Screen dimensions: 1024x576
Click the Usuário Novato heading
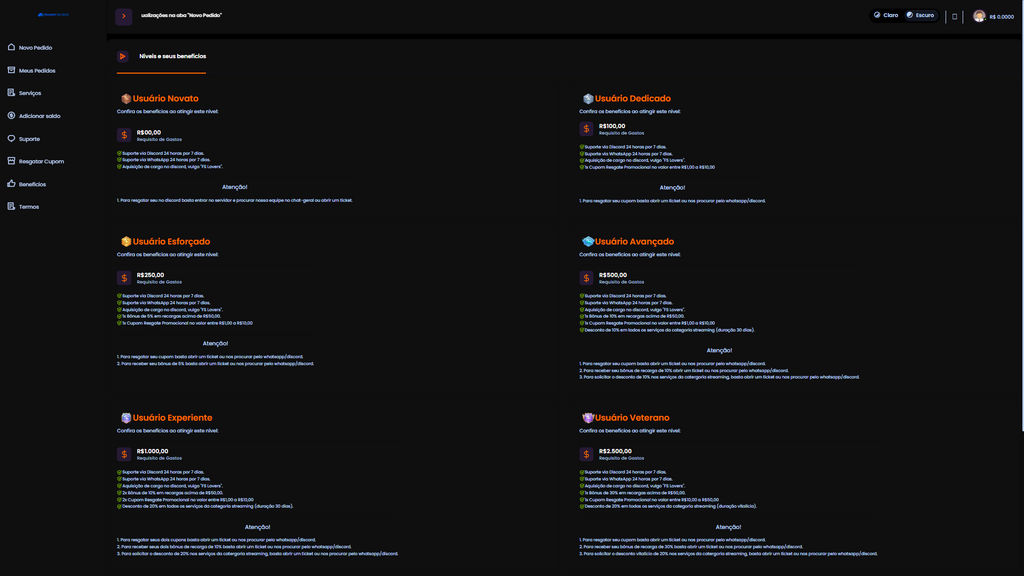coord(165,99)
